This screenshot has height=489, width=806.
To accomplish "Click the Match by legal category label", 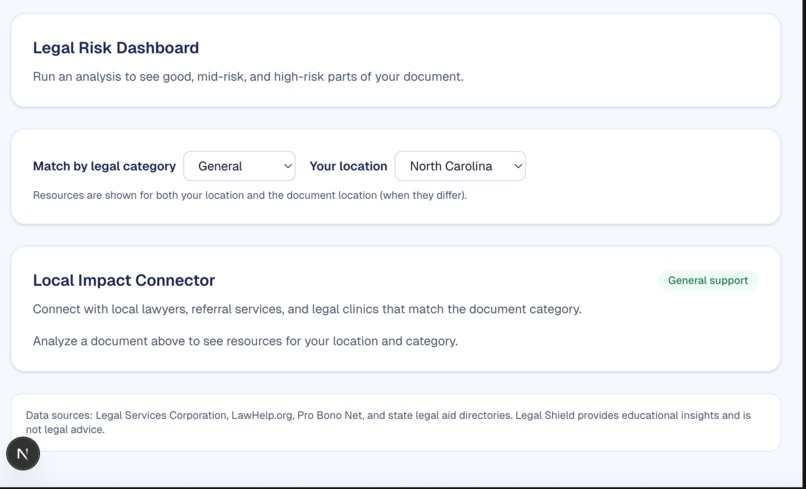I will [x=104, y=166].
